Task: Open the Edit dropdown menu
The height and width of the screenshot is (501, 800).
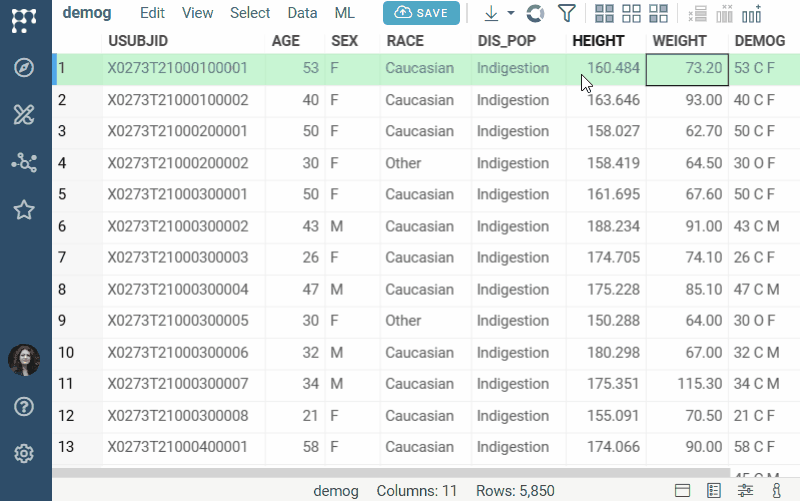Action: 152,13
